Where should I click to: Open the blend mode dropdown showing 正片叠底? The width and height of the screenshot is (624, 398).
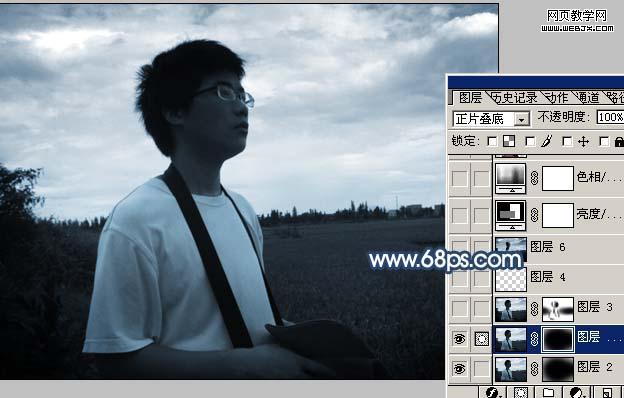491,119
